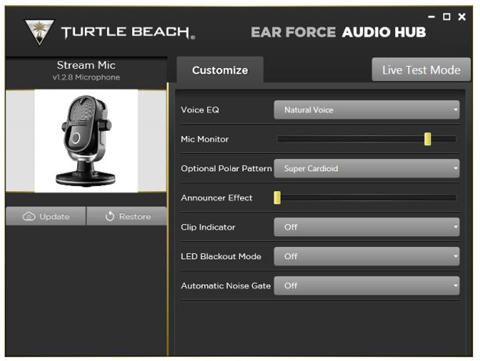Open the Clip Indicator dropdown
Viewport: 480px width, 361px height.
(x=367, y=227)
